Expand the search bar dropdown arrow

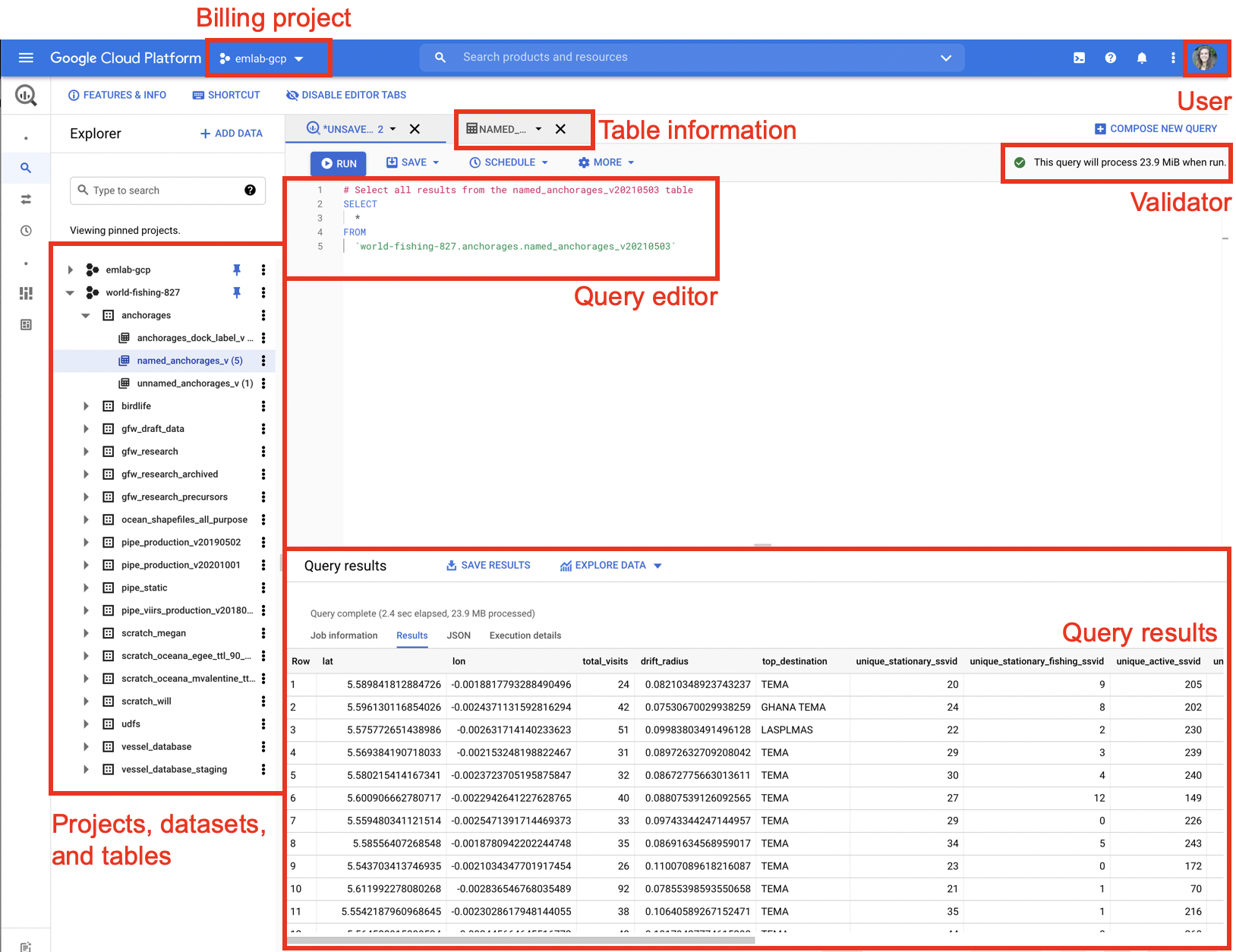pos(946,58)
